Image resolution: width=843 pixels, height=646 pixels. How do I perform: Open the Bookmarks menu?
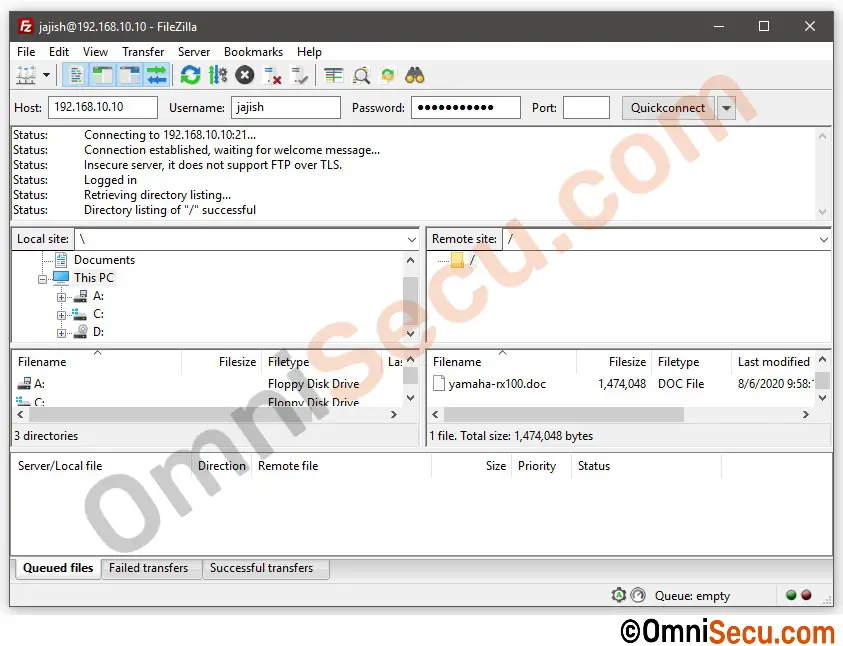[253, 52]
